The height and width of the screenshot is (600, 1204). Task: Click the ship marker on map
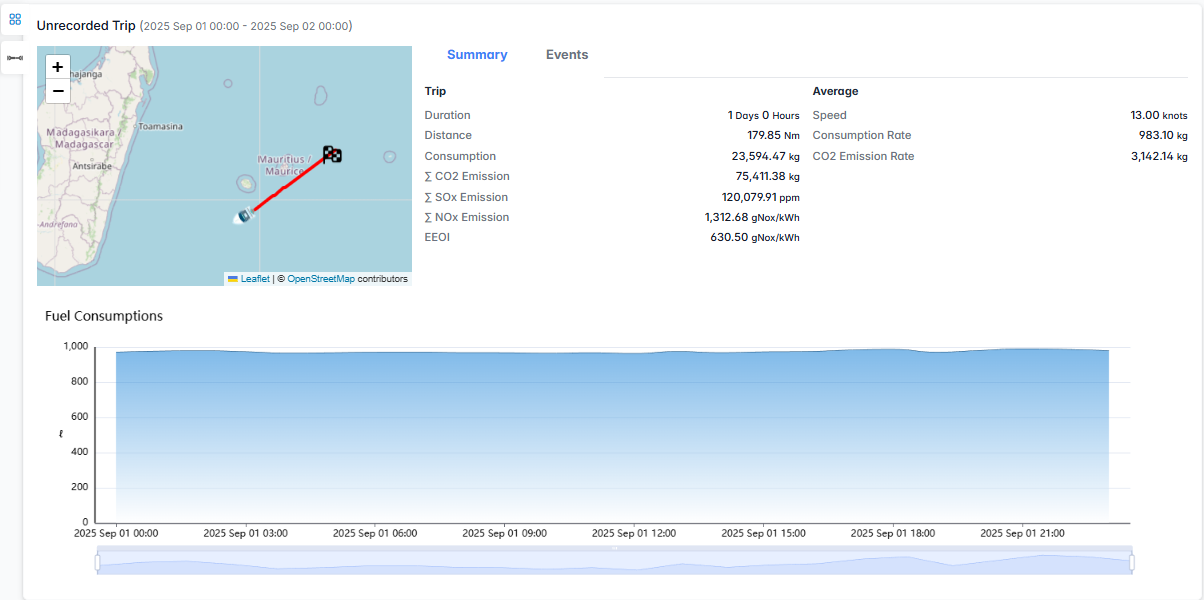243,215
